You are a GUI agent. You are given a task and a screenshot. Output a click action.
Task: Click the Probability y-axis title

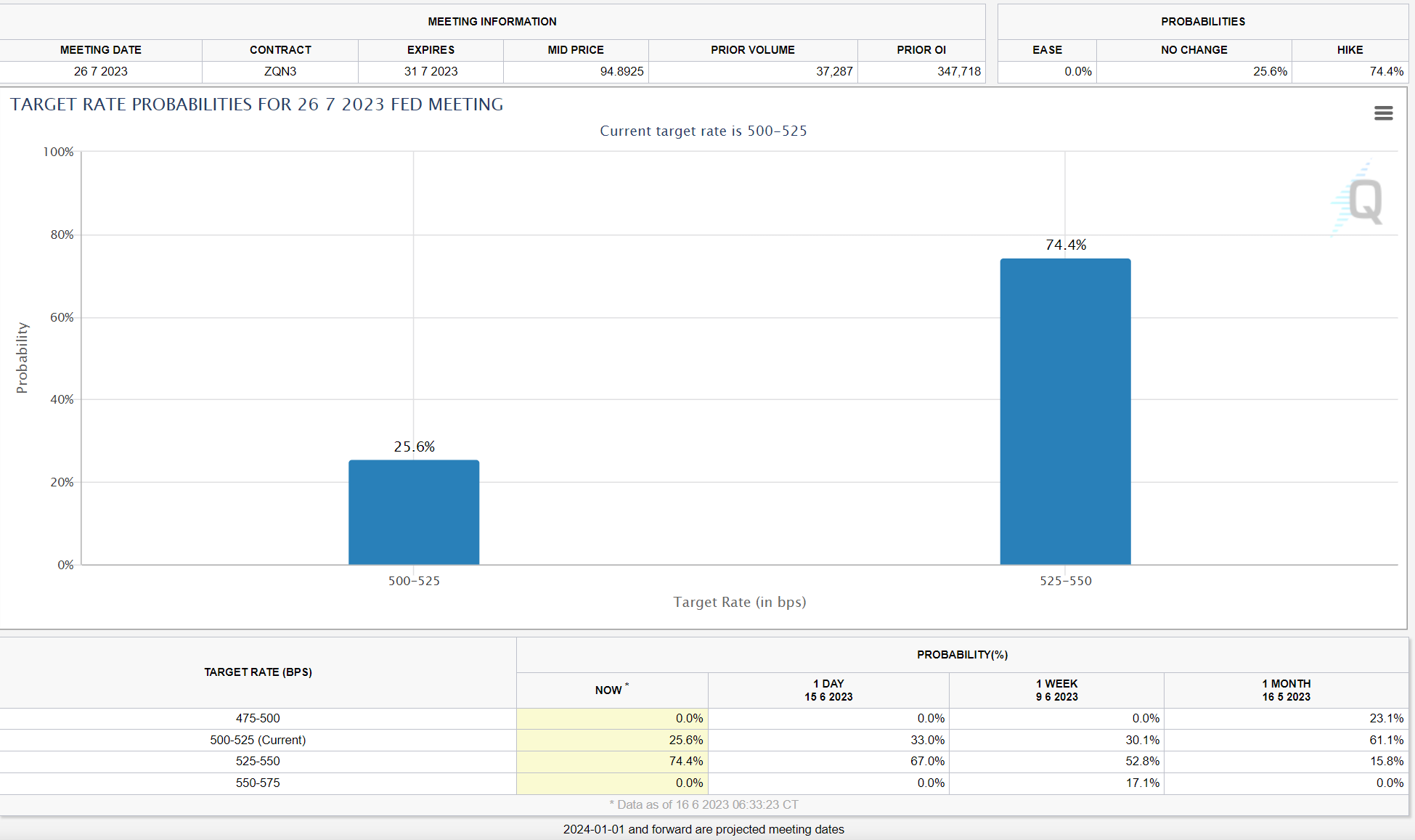point(22,358)
